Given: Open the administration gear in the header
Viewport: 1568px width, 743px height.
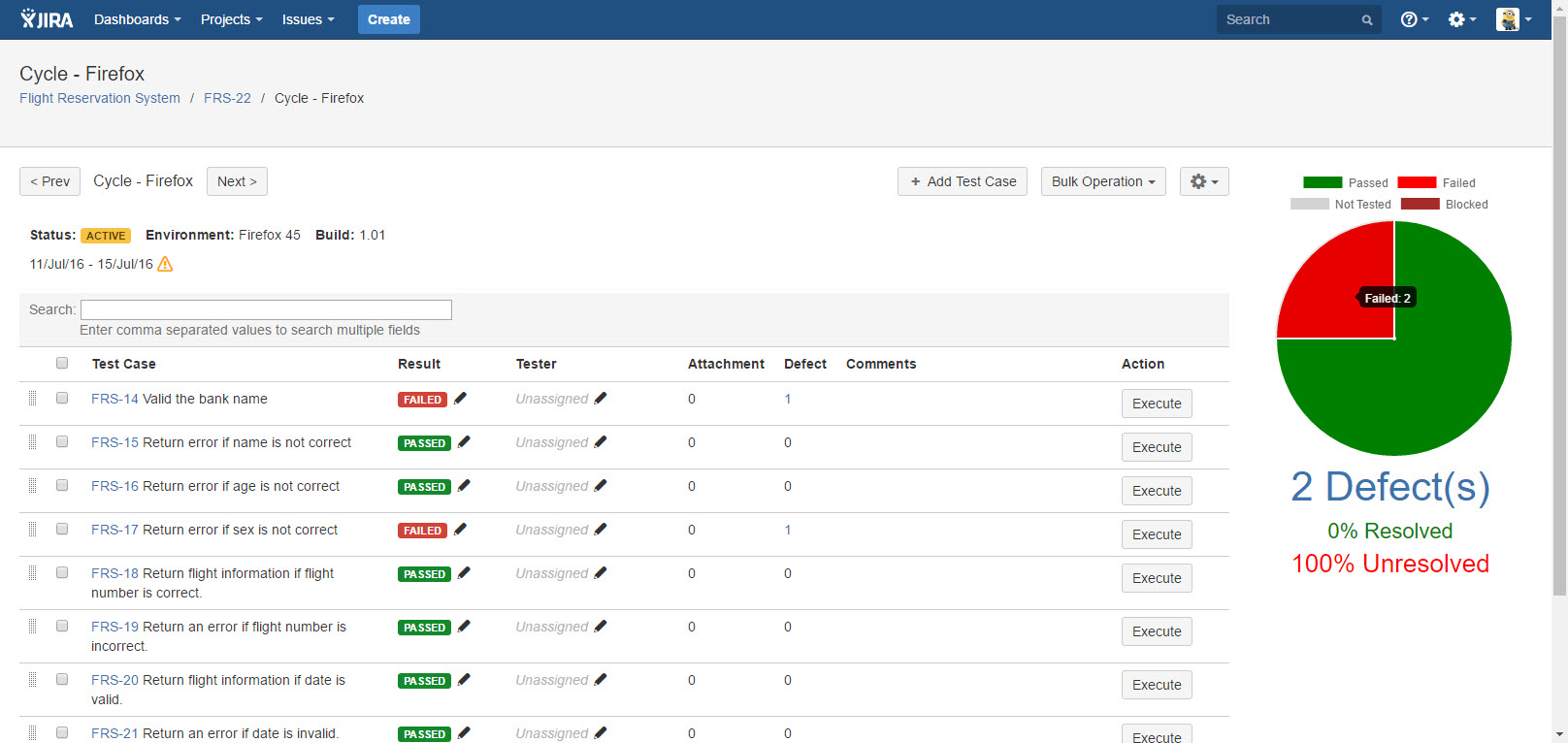Looking at the screenshot, I should click(x=1460, y=19).
